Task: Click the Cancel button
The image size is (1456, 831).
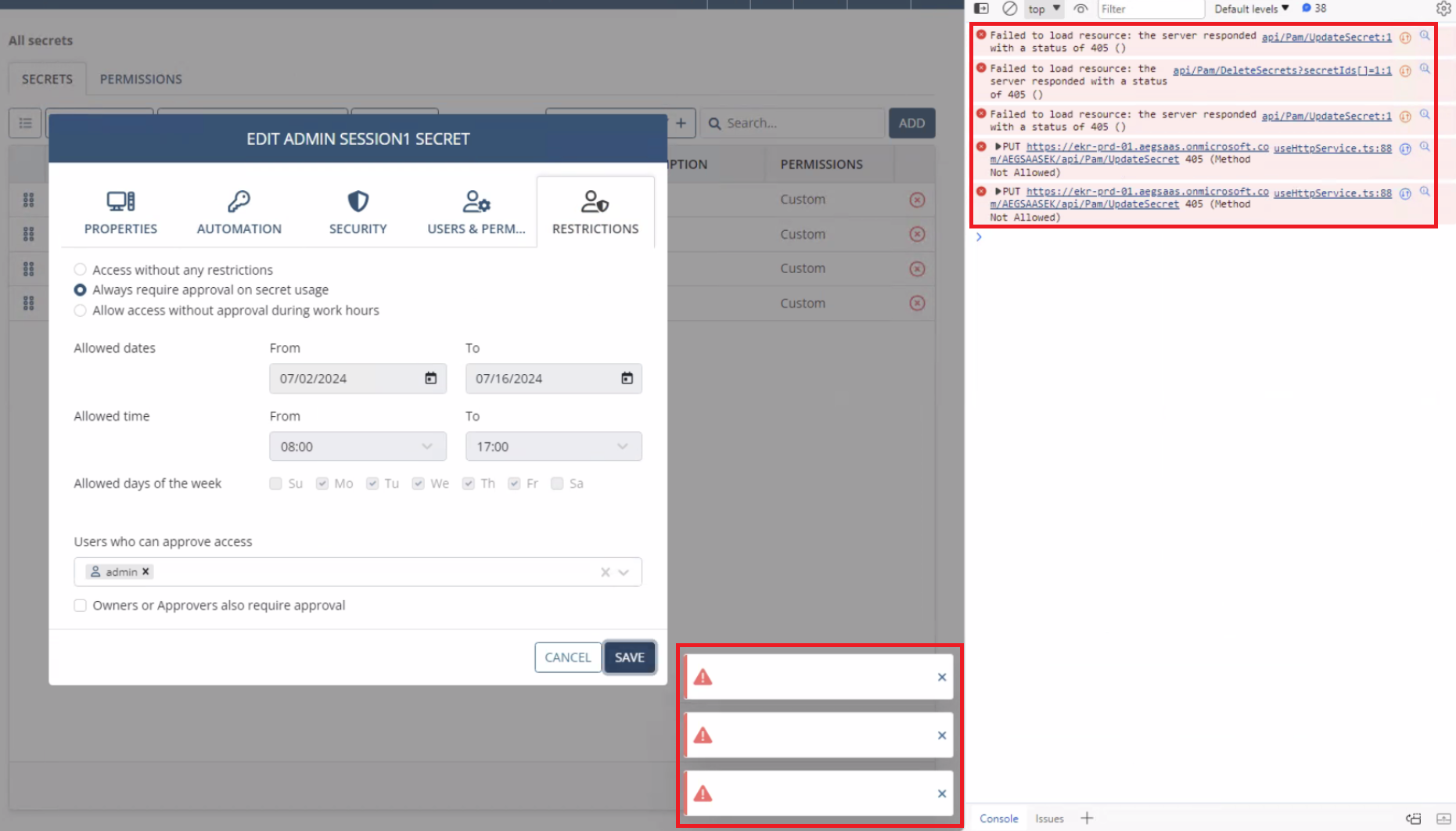Action: point(567,657)
